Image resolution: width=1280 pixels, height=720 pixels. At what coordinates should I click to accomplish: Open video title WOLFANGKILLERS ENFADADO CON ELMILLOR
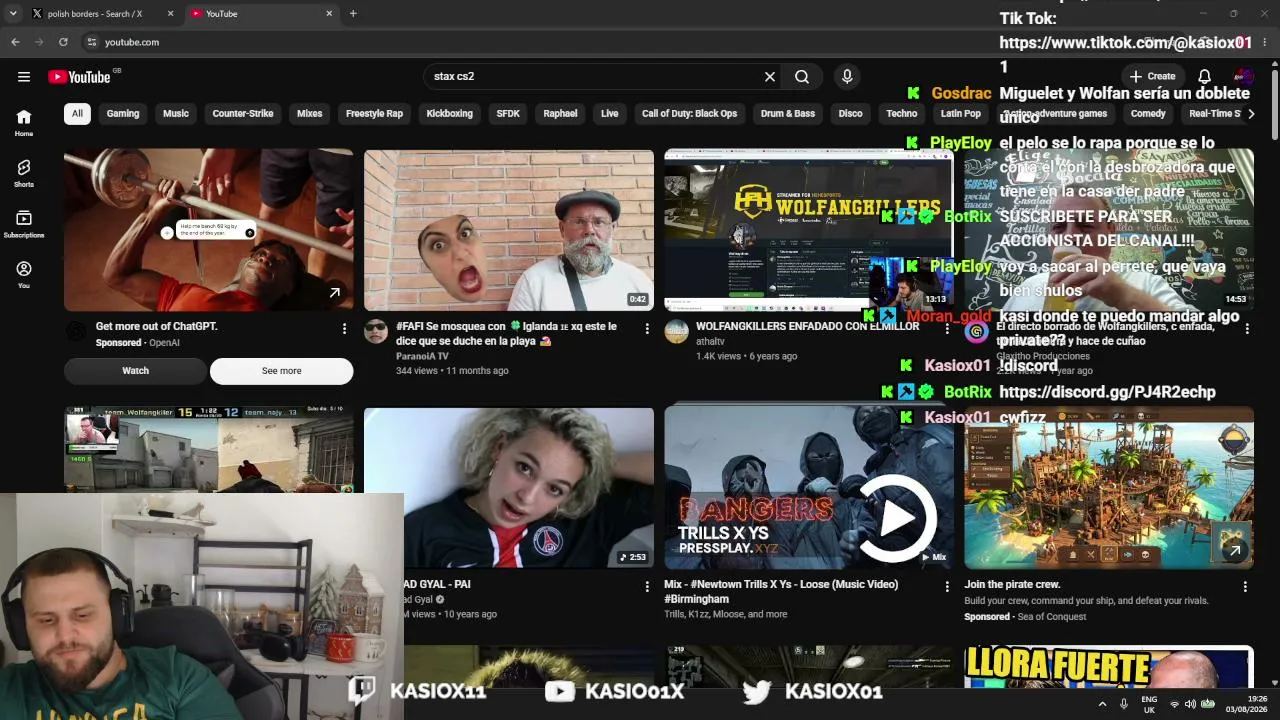(x=807, y=326)
